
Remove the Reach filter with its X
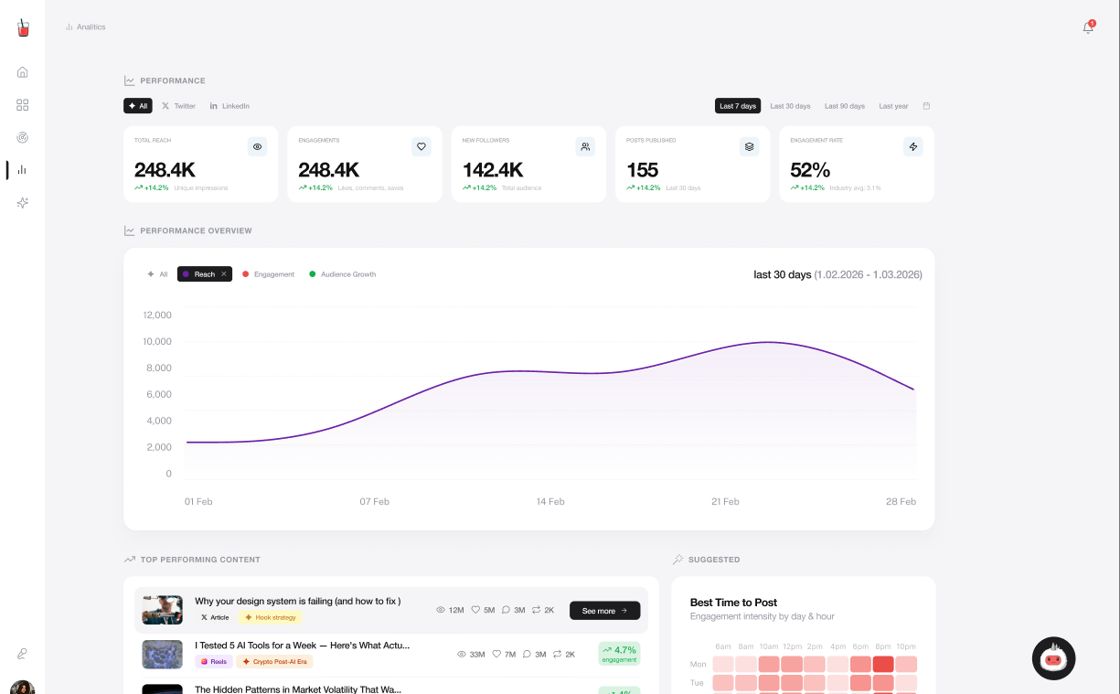click(224, 274)
